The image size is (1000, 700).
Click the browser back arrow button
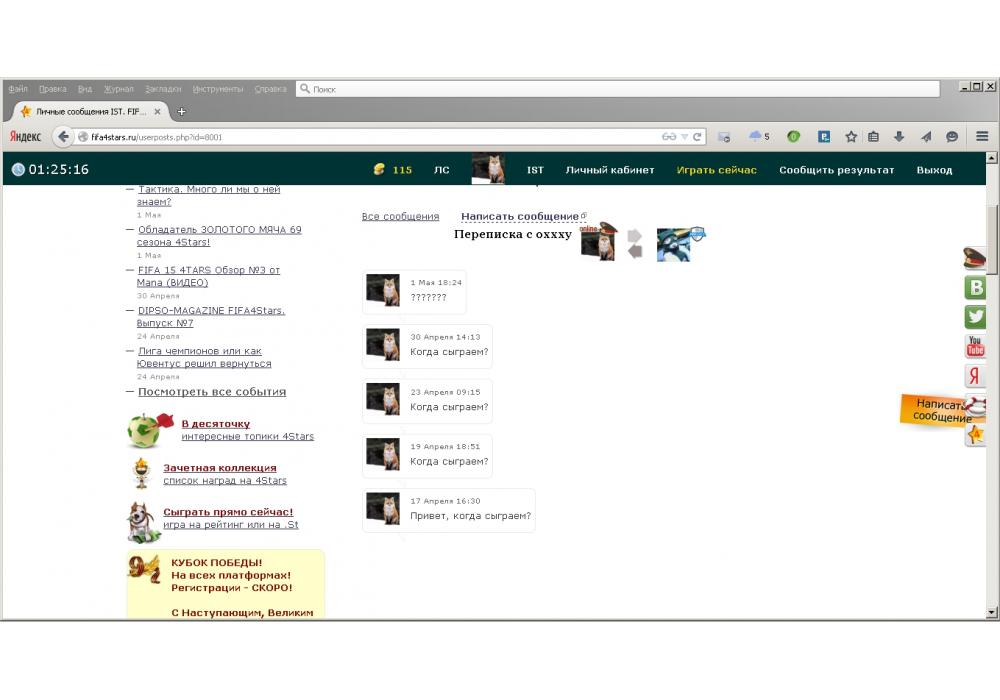click(64, 137)
